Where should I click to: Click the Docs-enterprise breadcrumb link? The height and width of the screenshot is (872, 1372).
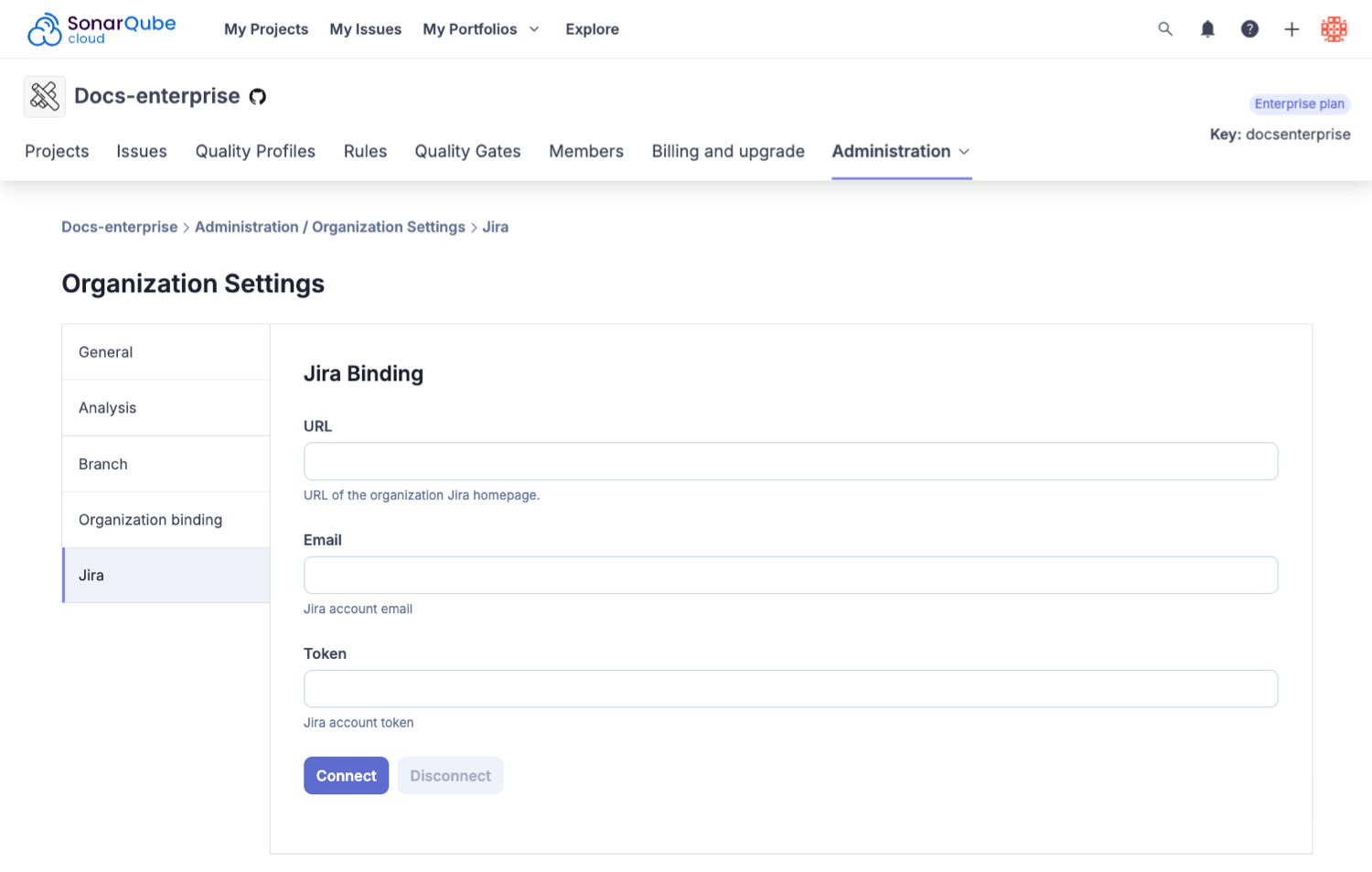click(120, 227)
